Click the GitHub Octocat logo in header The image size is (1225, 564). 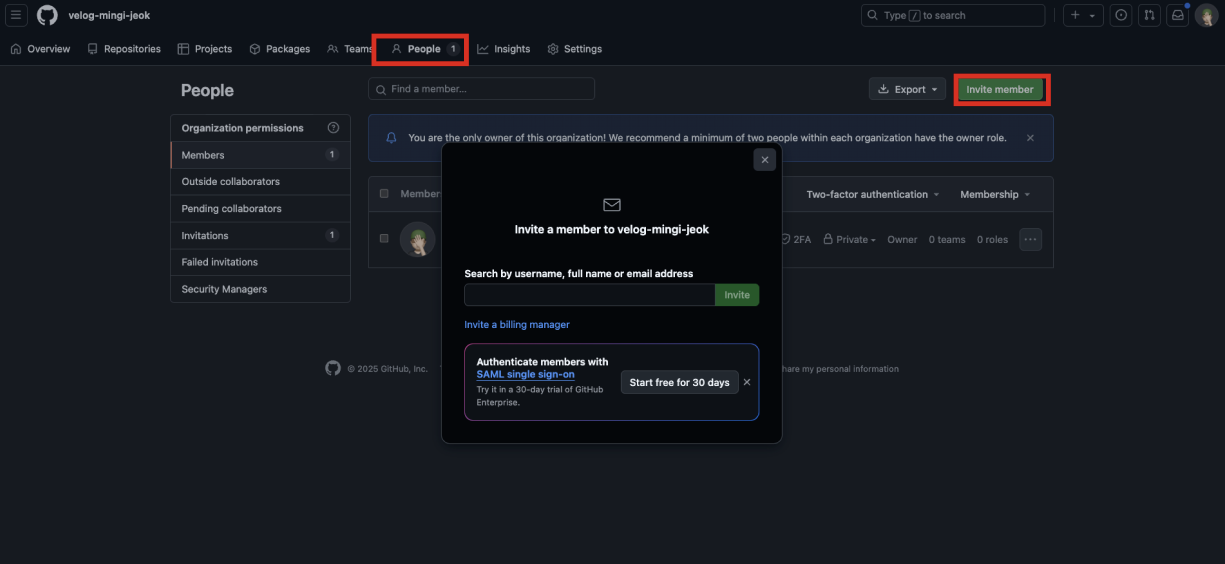pos(47,15)
